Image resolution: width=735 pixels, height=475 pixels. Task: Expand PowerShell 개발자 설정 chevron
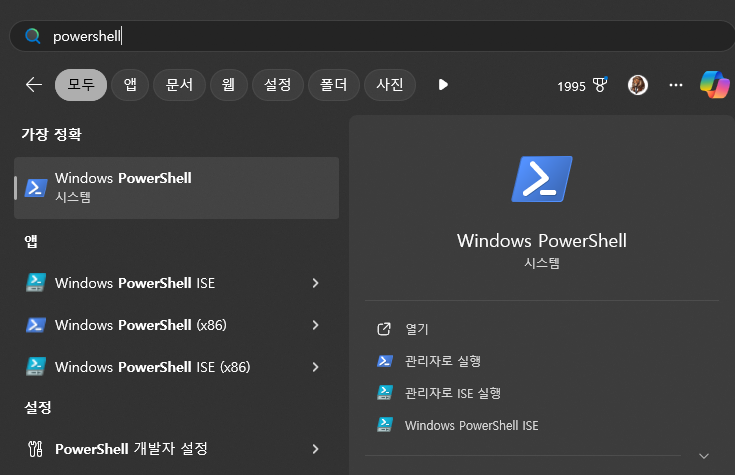pos(315,449)
